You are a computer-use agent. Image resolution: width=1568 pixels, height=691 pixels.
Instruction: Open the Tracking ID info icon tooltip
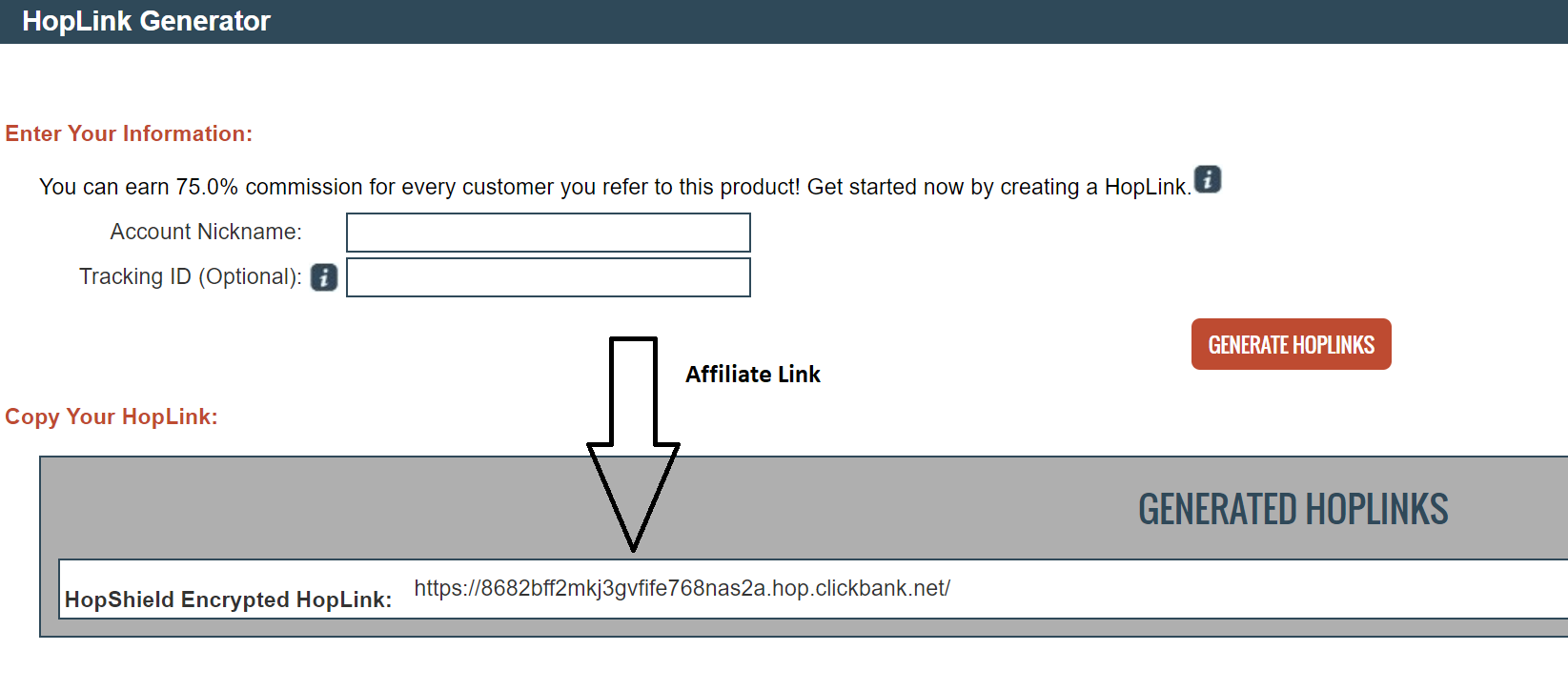click(x=324, y=277)
